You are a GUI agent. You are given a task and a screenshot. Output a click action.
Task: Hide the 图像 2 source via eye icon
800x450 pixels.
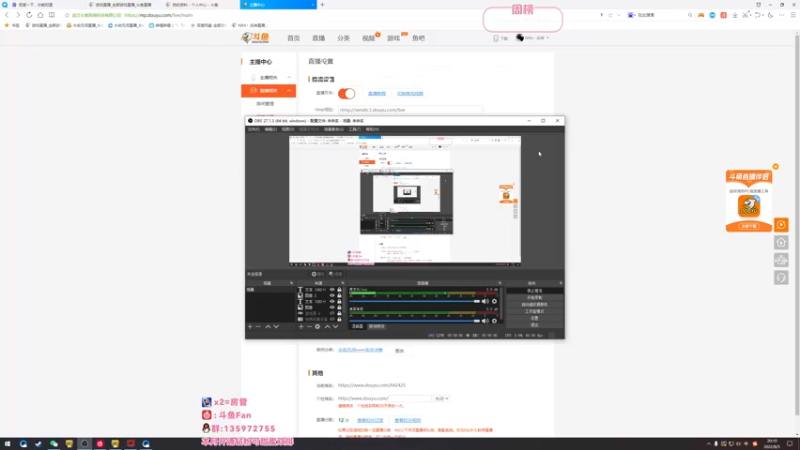click(x=332, y=295)
